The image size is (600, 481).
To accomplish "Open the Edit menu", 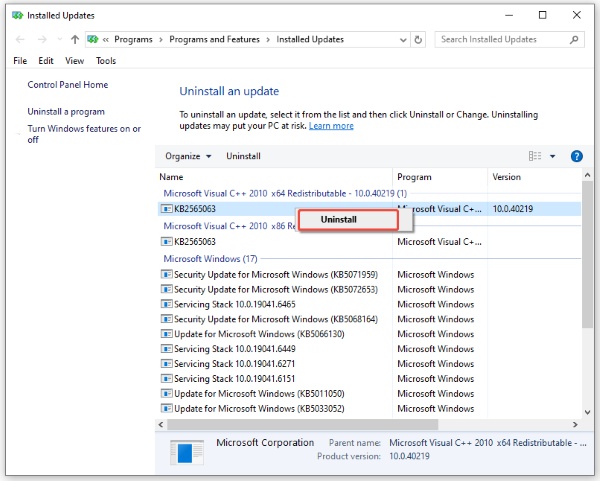I will click(46, 61).
